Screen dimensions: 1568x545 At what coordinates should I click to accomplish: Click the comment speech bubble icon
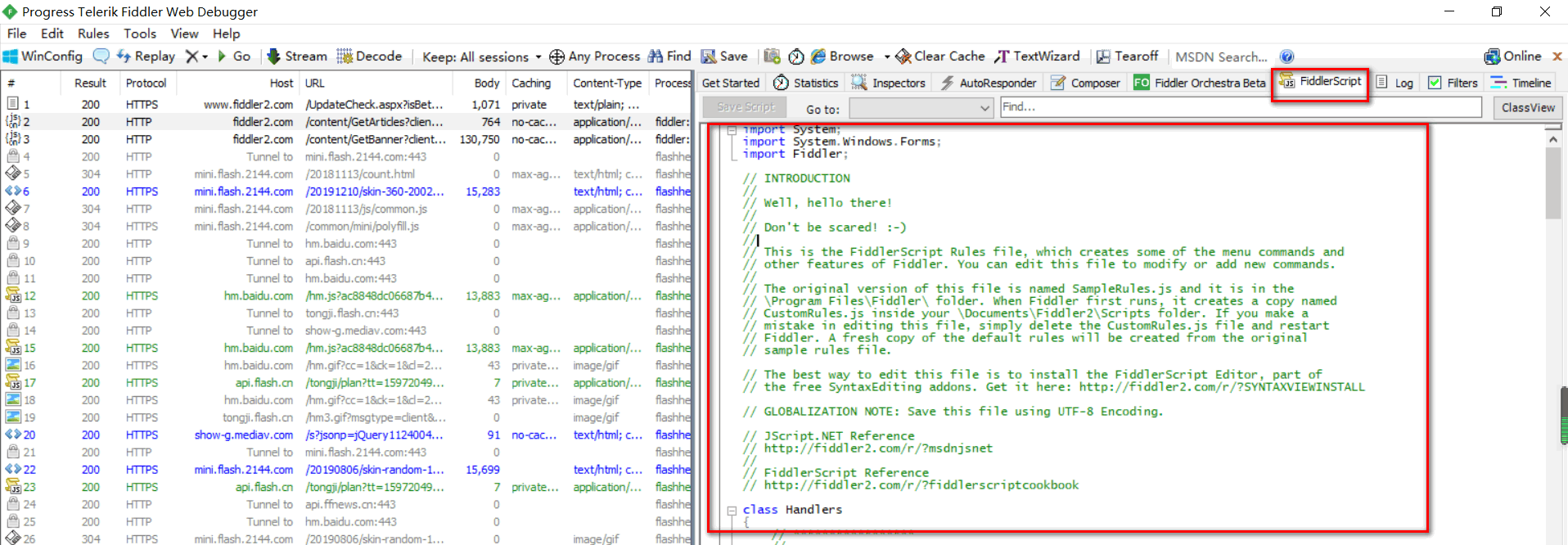(x=101, y=56)
